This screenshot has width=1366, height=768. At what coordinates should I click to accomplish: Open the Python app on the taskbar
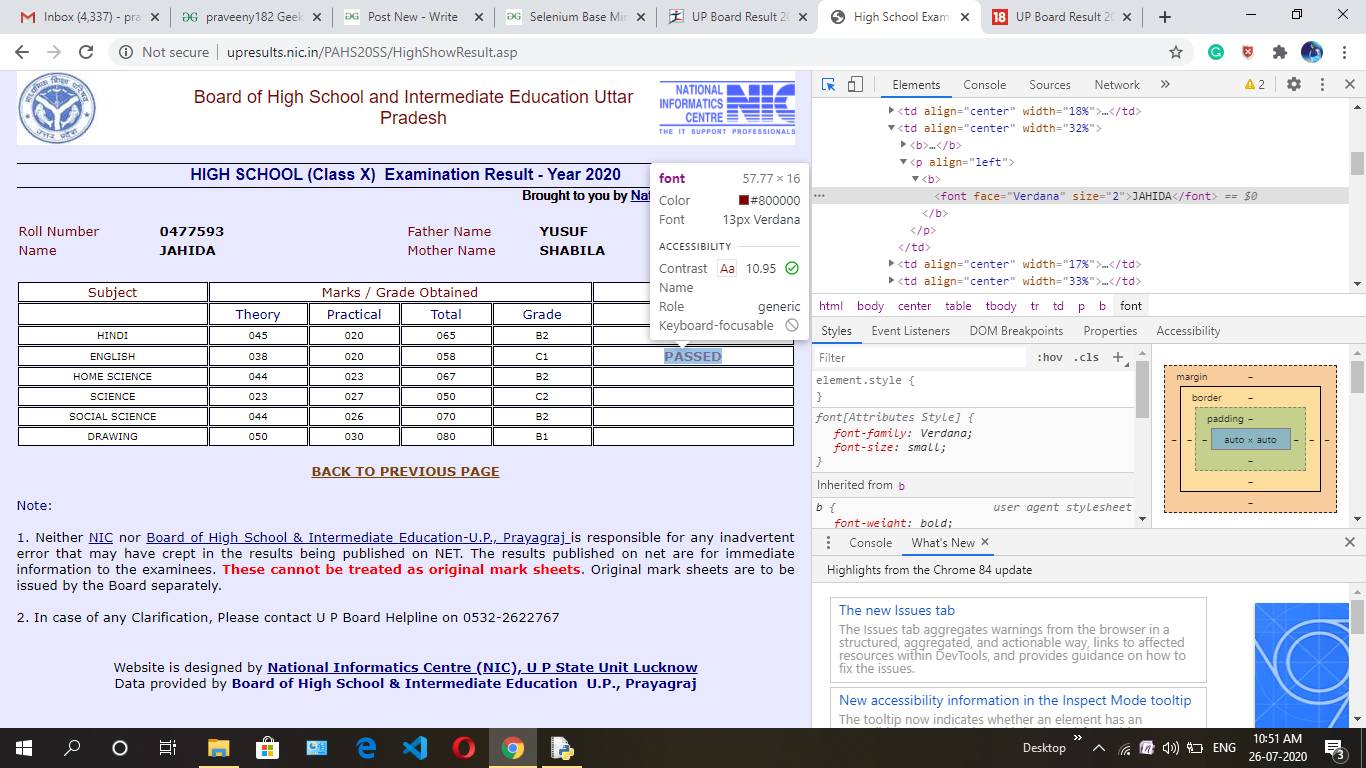pyautogui.click(x=561, y=747)
